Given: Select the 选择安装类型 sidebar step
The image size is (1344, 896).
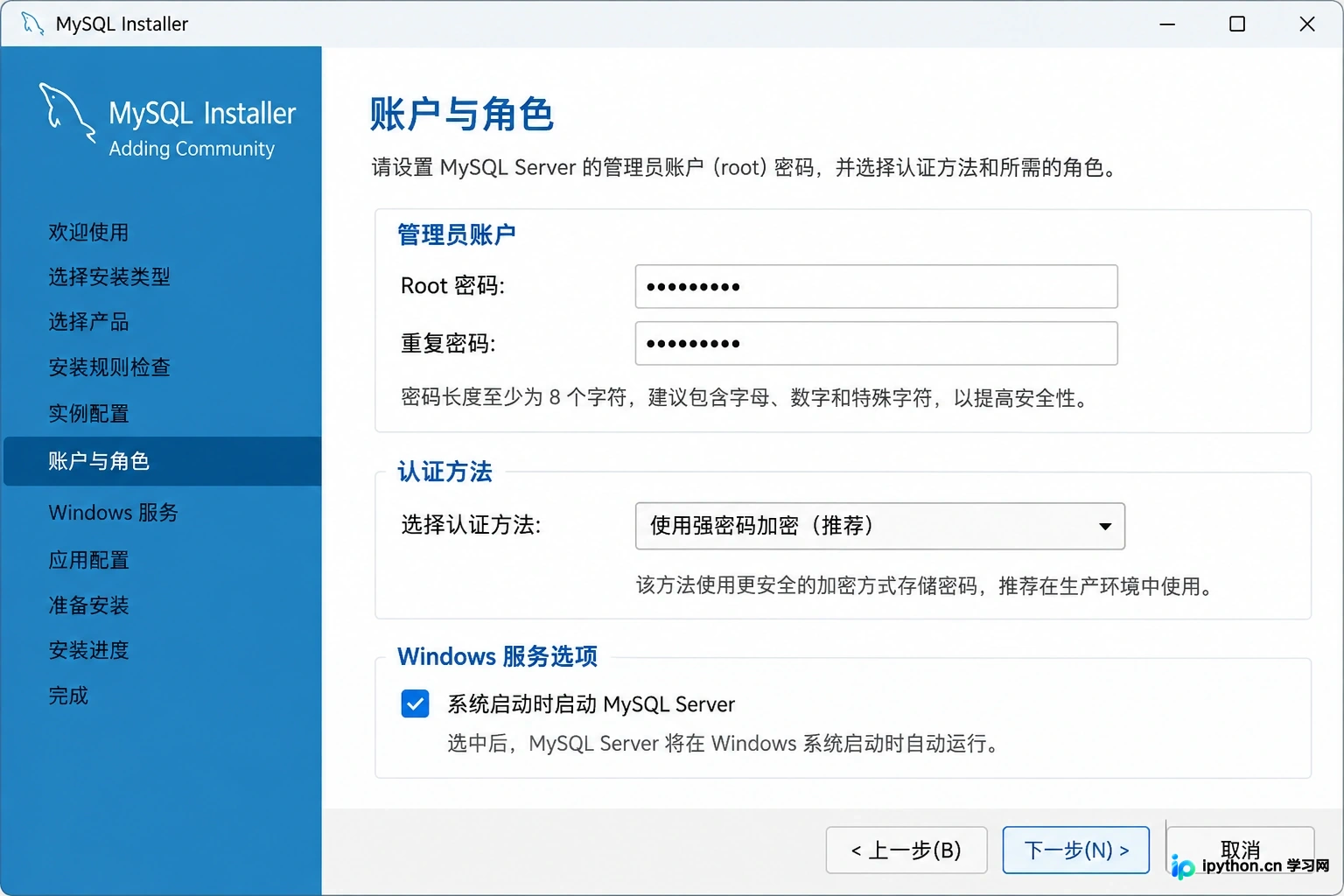Looking at the screenshot, I should (109, 276).
